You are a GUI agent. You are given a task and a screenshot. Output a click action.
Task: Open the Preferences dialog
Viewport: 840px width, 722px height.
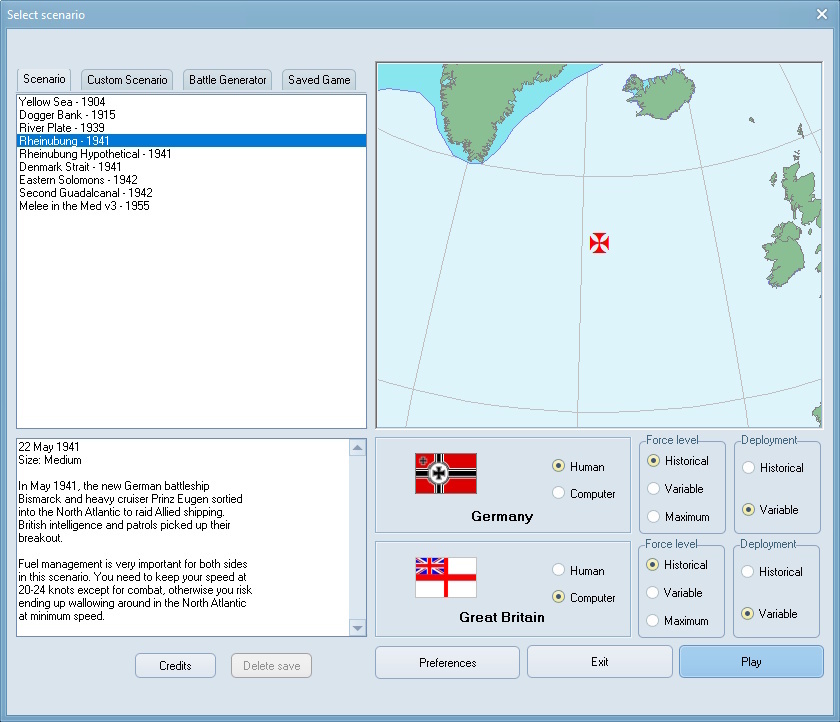(447, 663)
